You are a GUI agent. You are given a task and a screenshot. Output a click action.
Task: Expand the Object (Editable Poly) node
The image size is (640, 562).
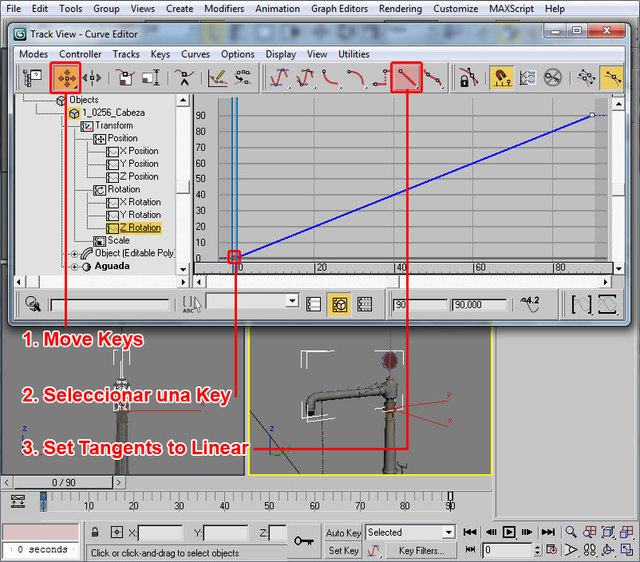pos(74,254)
